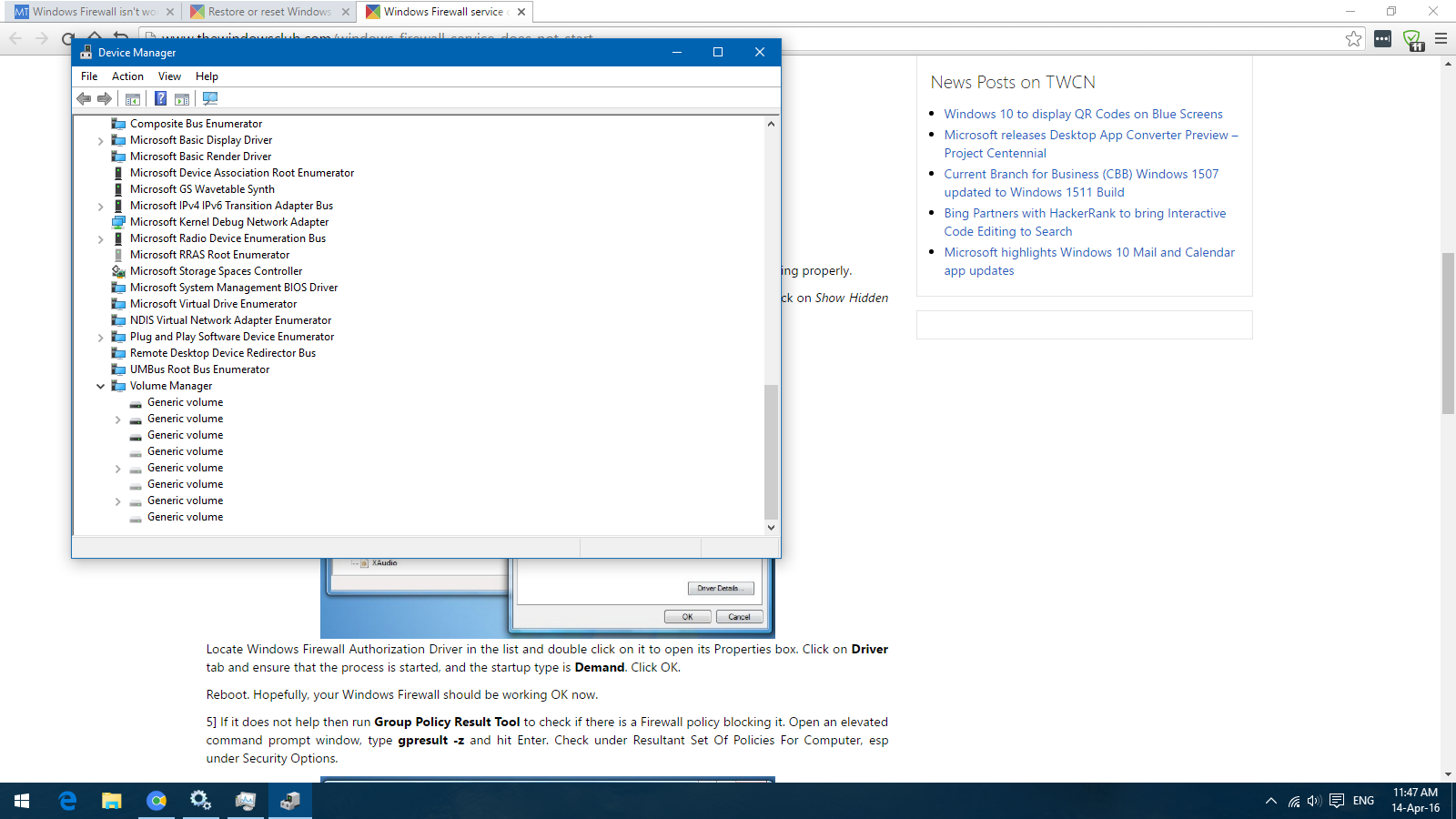Open the Services gears taskbar icon
This screenshot has width=1456, height=819.
tap(200, 801)
